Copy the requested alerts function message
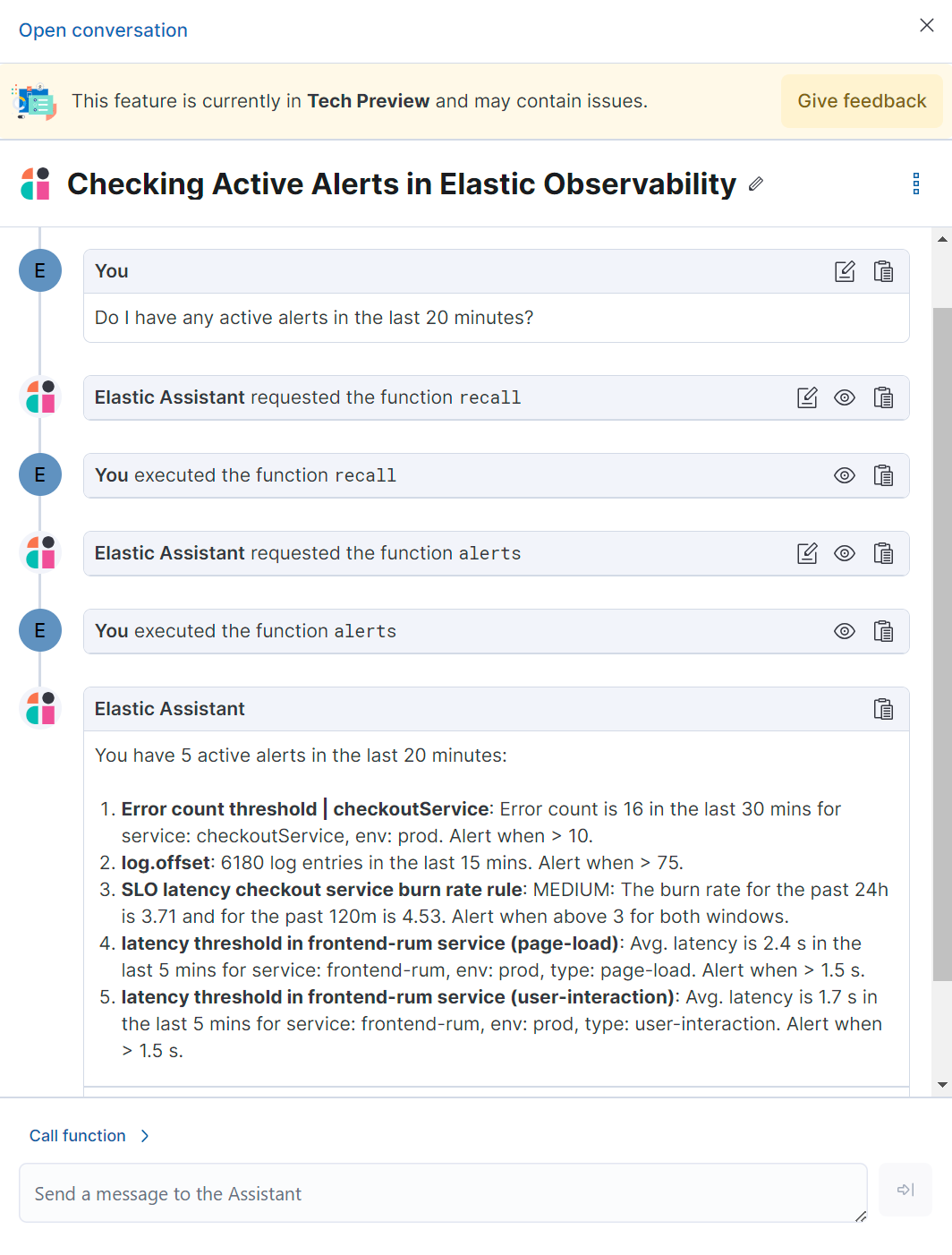The image size is (952, 1255). pyautogui.click(x=884, y=553)
